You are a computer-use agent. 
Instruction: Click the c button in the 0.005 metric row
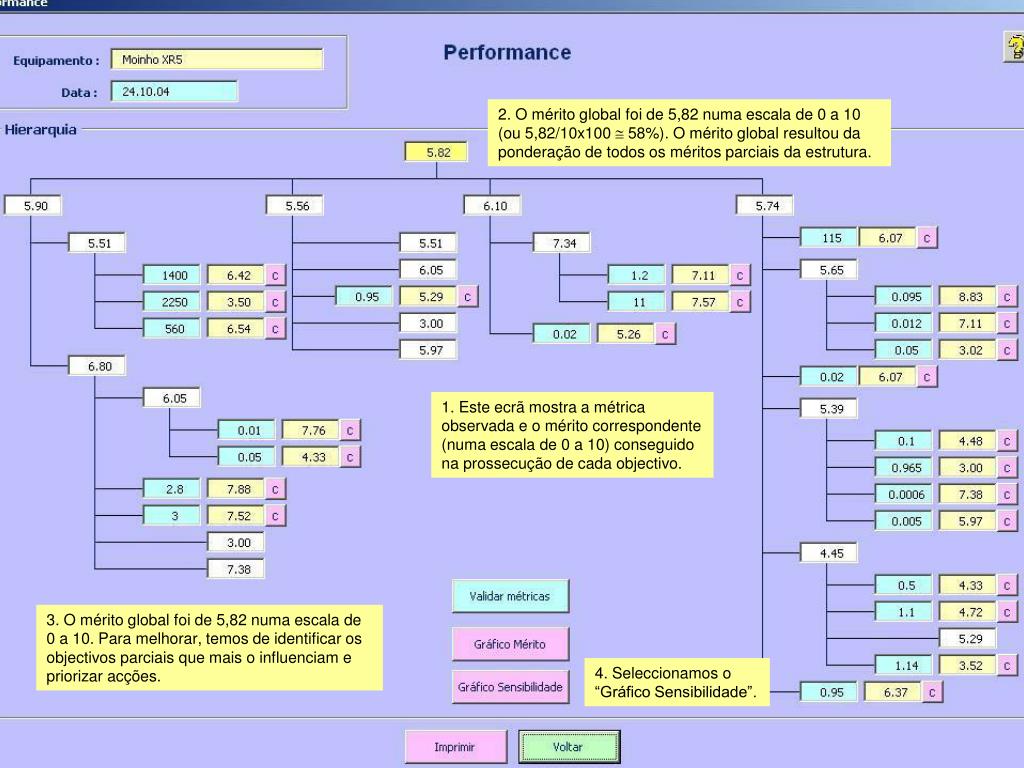point(1007,522)
